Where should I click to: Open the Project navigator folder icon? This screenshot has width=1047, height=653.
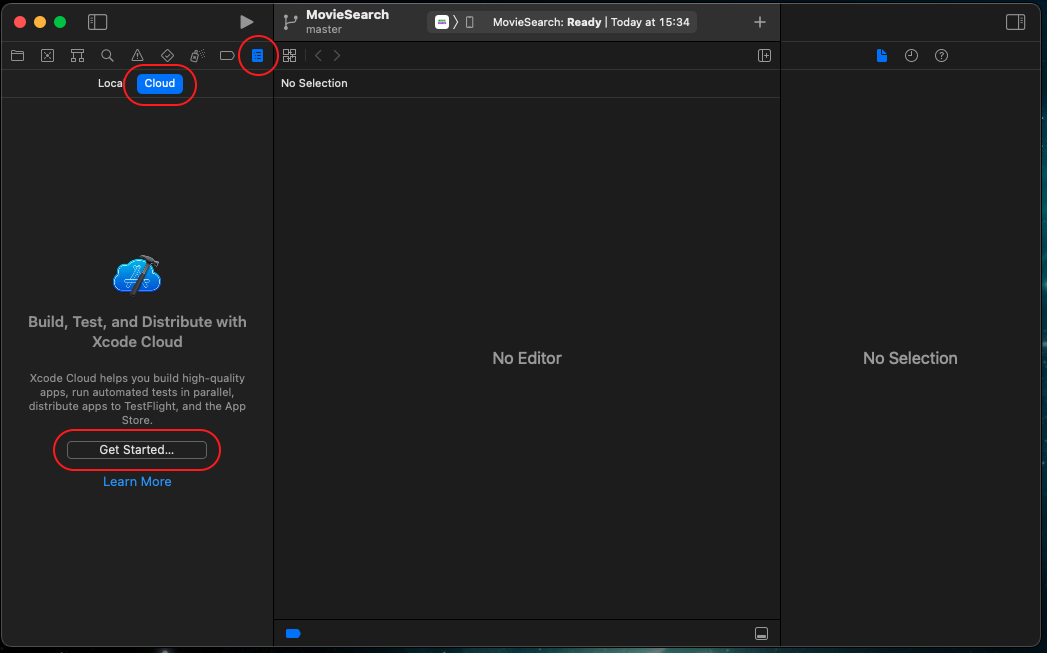(17, 55)
